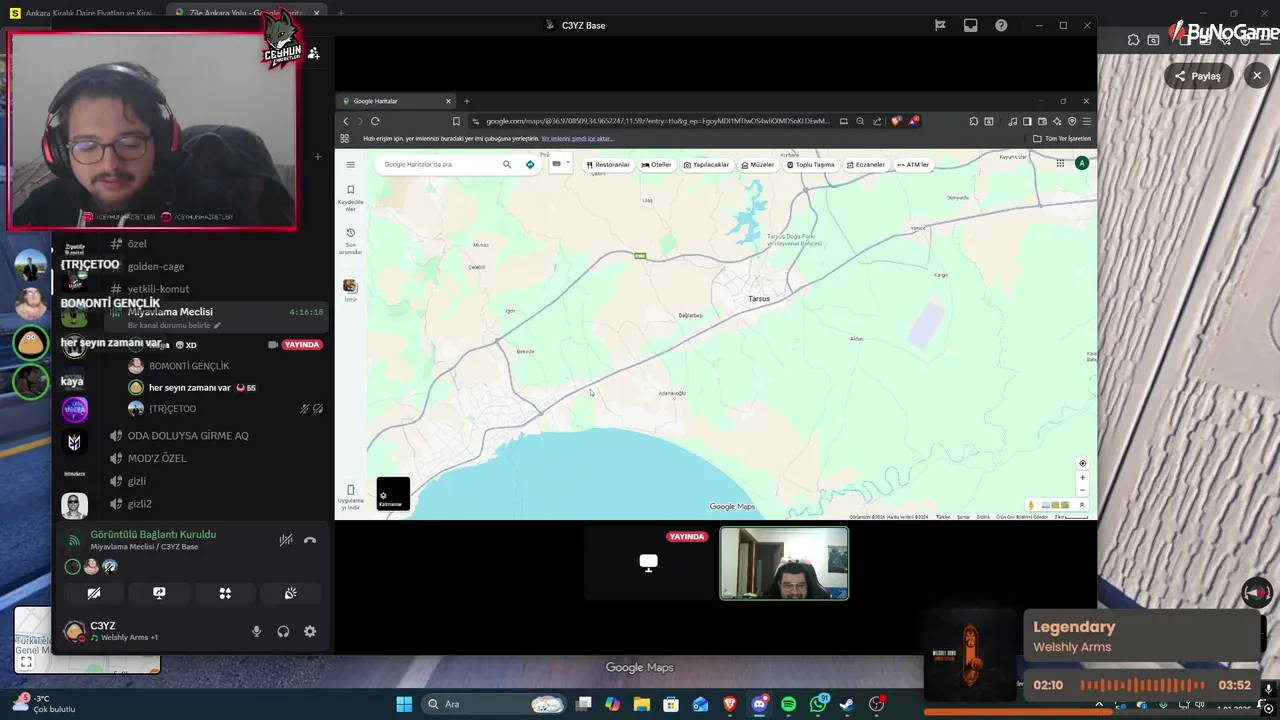Open the Brave shields lion icon

tap(895, 121)
